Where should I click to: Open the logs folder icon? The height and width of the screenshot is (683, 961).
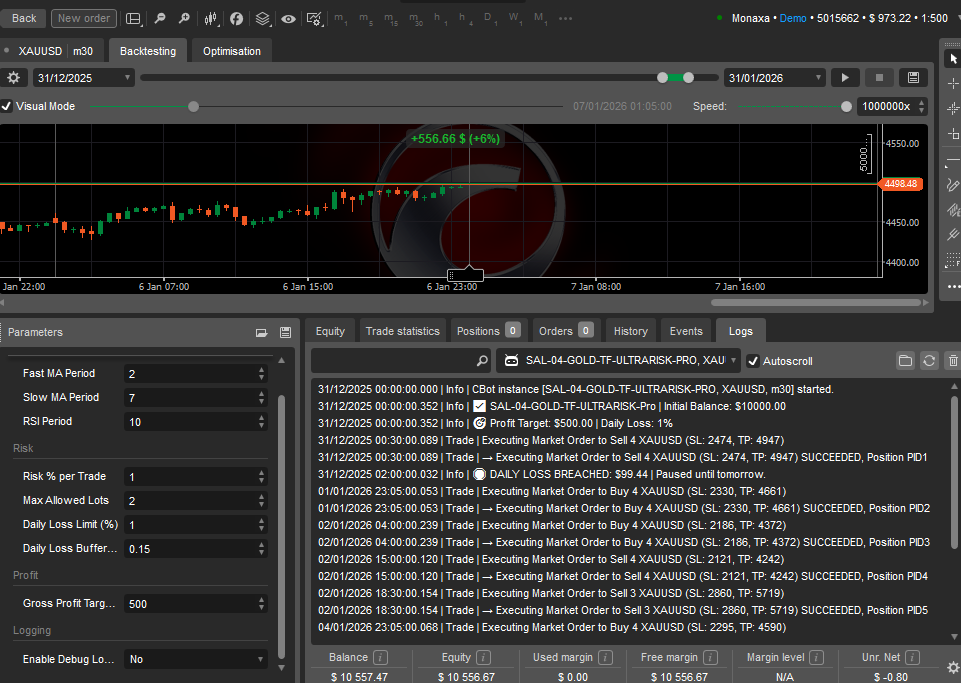[x=905, y=360]
